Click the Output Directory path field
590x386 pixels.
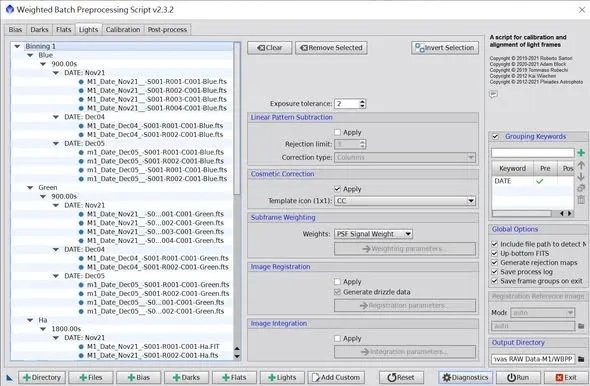click(533, 359)
